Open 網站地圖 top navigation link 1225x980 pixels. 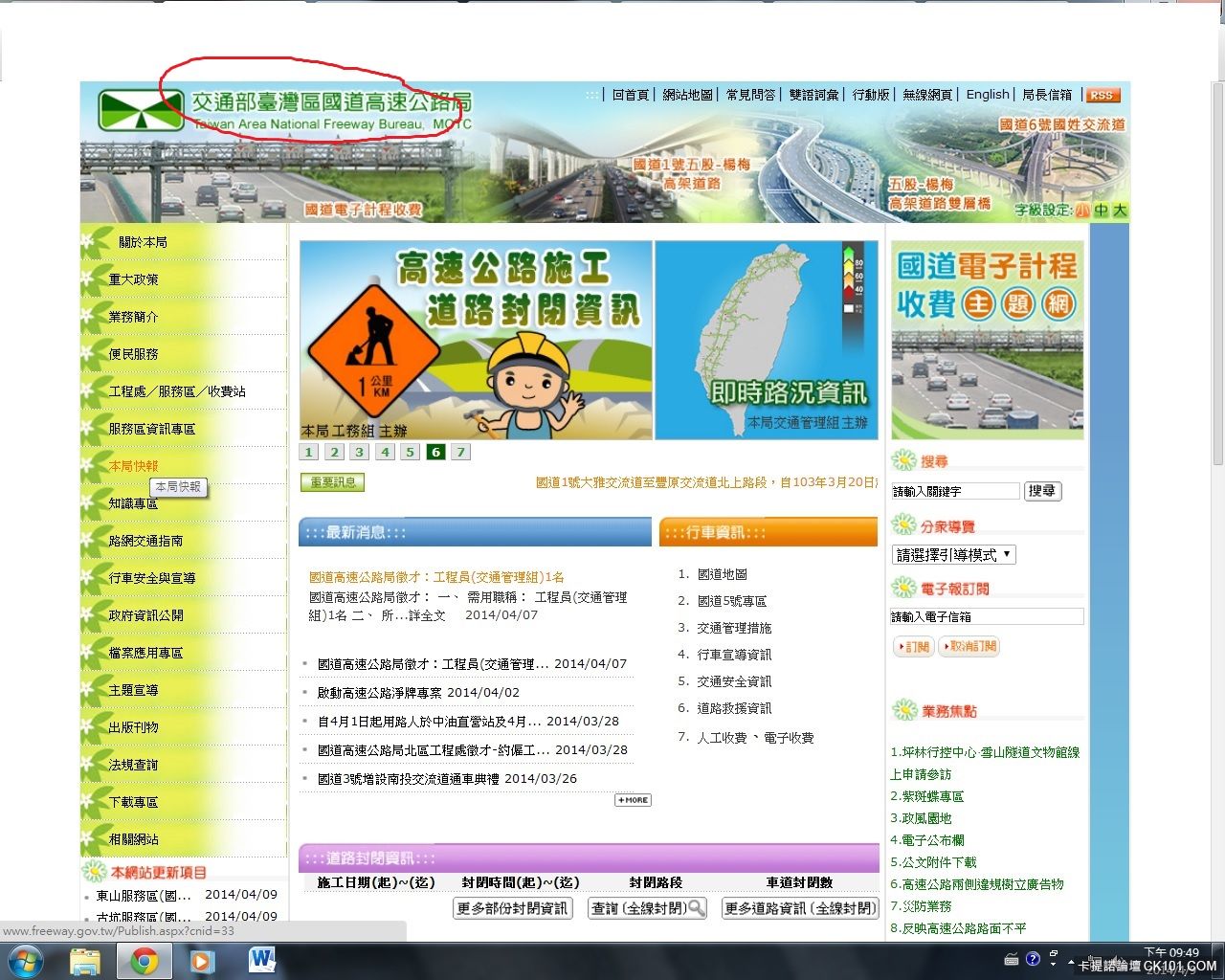(687, 95)
